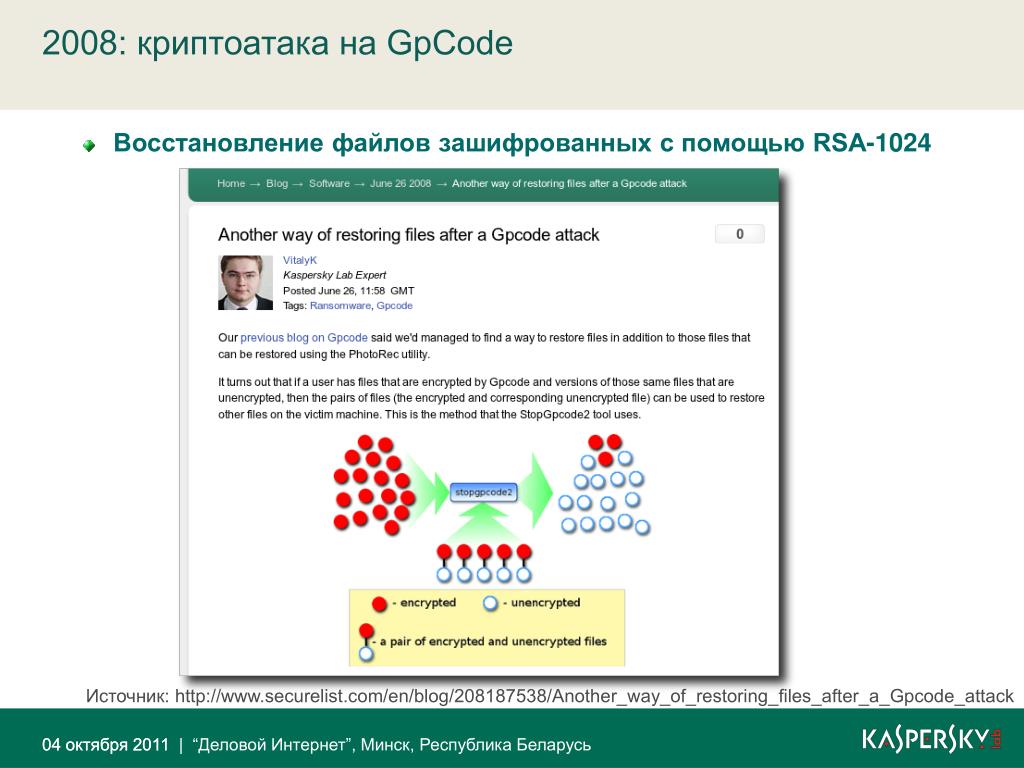Click the green diamond bullet icon

tap(89, 145)
